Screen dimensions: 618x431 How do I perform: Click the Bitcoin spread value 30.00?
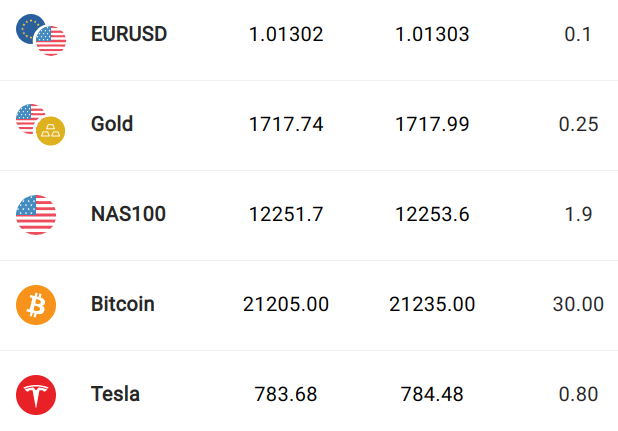click(578, 304)
